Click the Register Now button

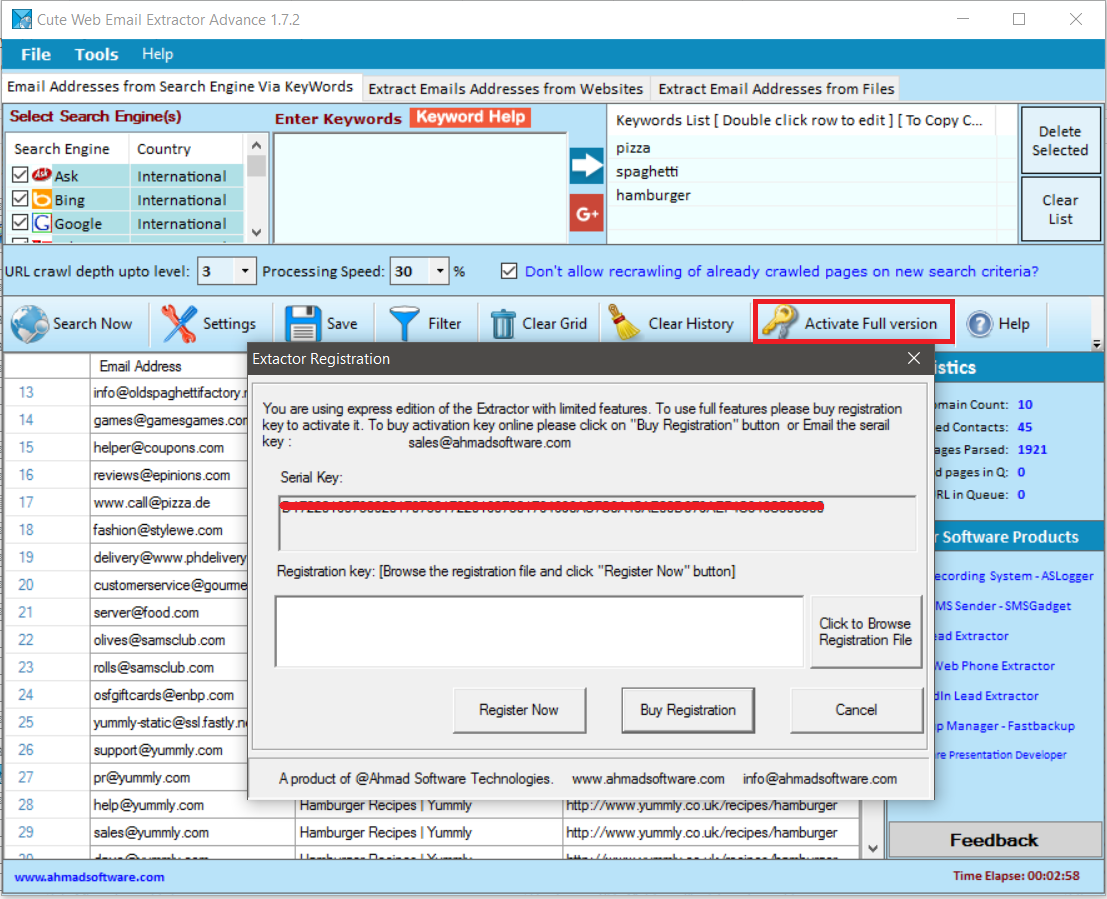tap(519, 710)
